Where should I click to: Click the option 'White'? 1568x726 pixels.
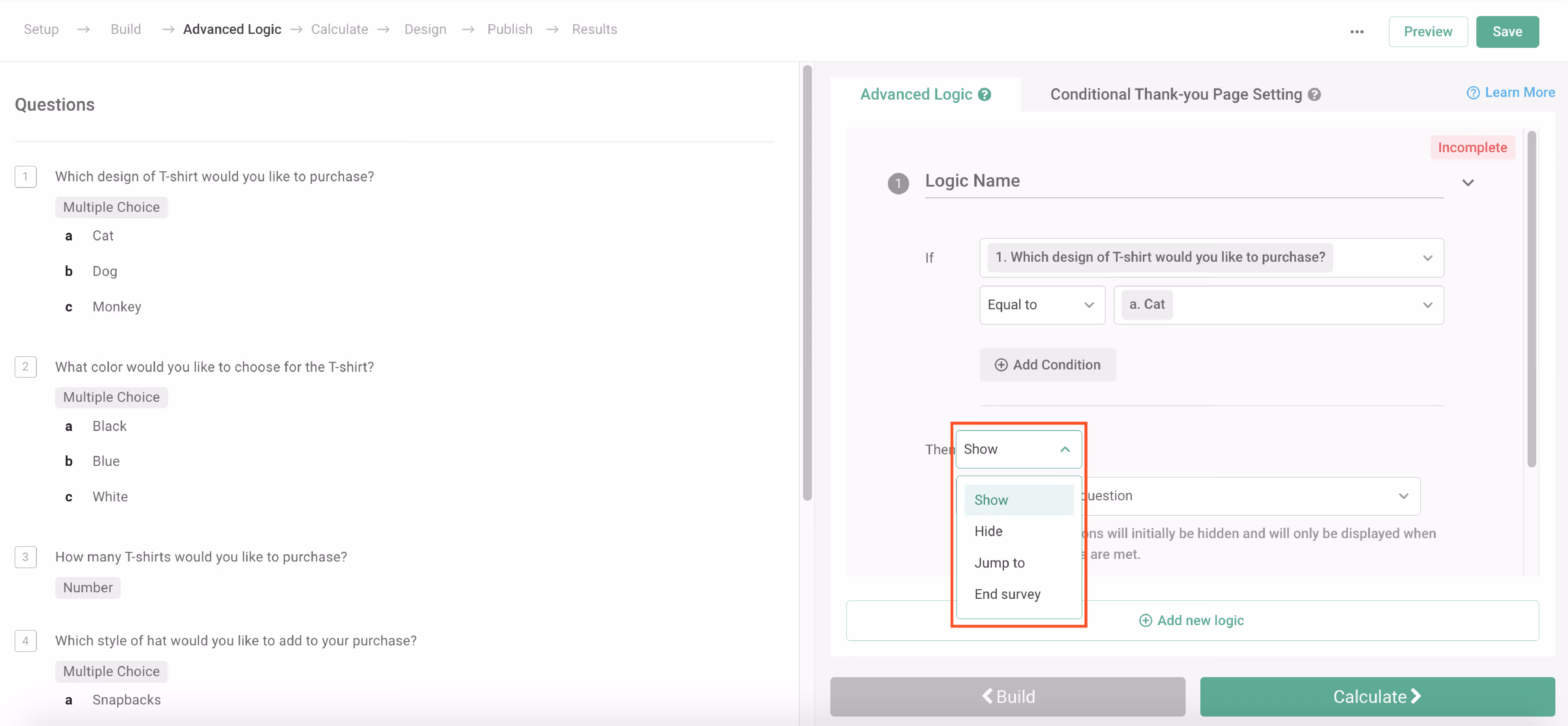coord(110,496)
